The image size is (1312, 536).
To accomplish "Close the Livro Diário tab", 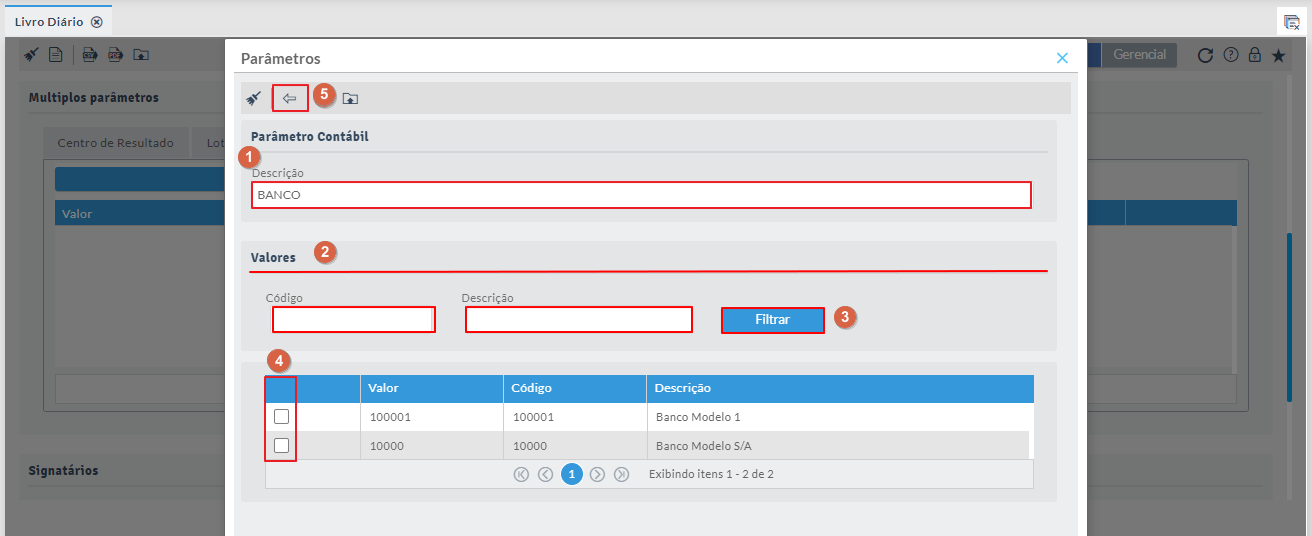I will click(96, 22).
